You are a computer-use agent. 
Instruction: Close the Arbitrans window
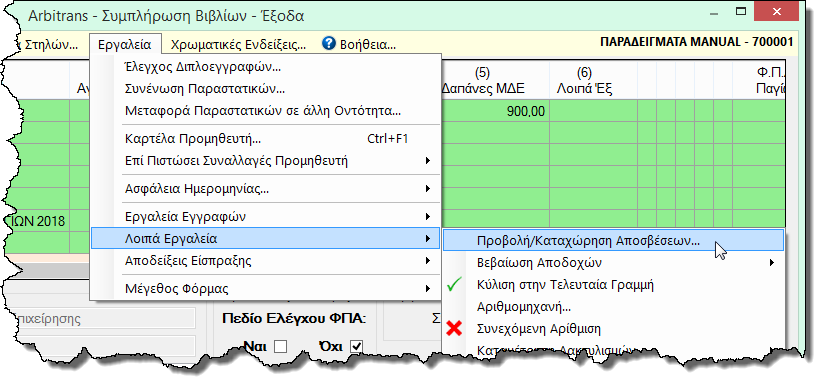click(777, 11)
